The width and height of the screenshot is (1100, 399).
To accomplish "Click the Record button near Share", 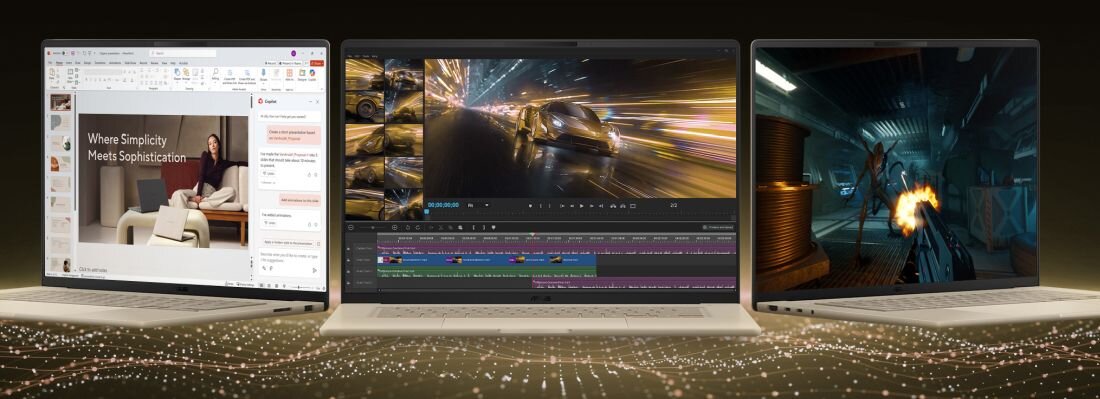I will pyautogui.click(x=271, y=63).
